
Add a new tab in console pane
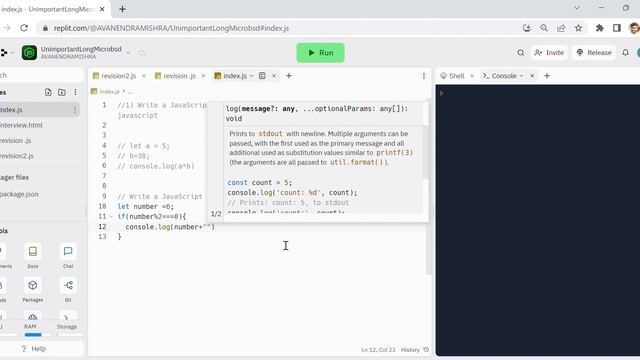[x=547, y=76]
